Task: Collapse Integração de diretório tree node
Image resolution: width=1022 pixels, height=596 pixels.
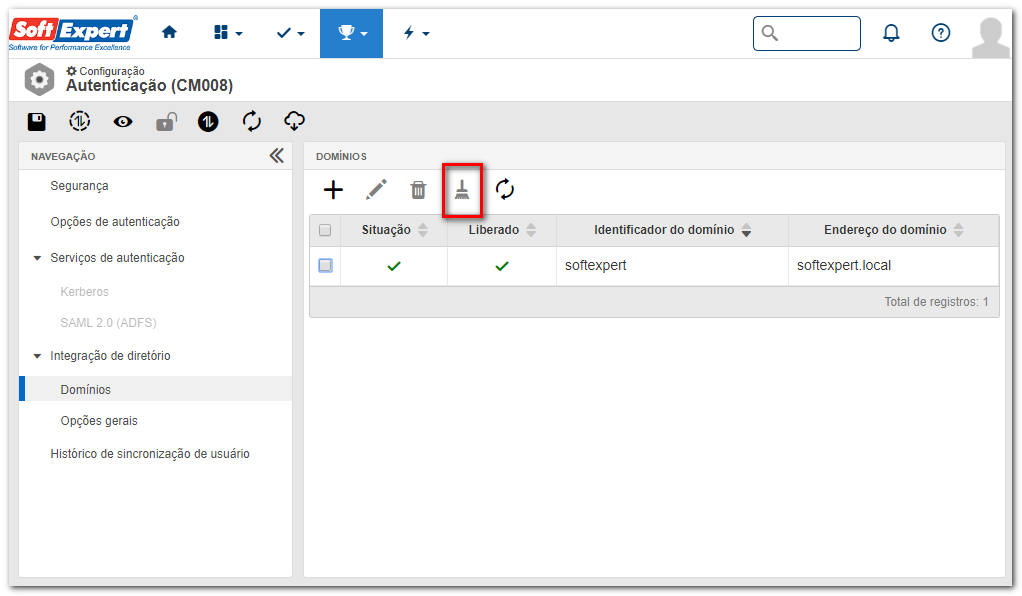Action: point(37,356)
